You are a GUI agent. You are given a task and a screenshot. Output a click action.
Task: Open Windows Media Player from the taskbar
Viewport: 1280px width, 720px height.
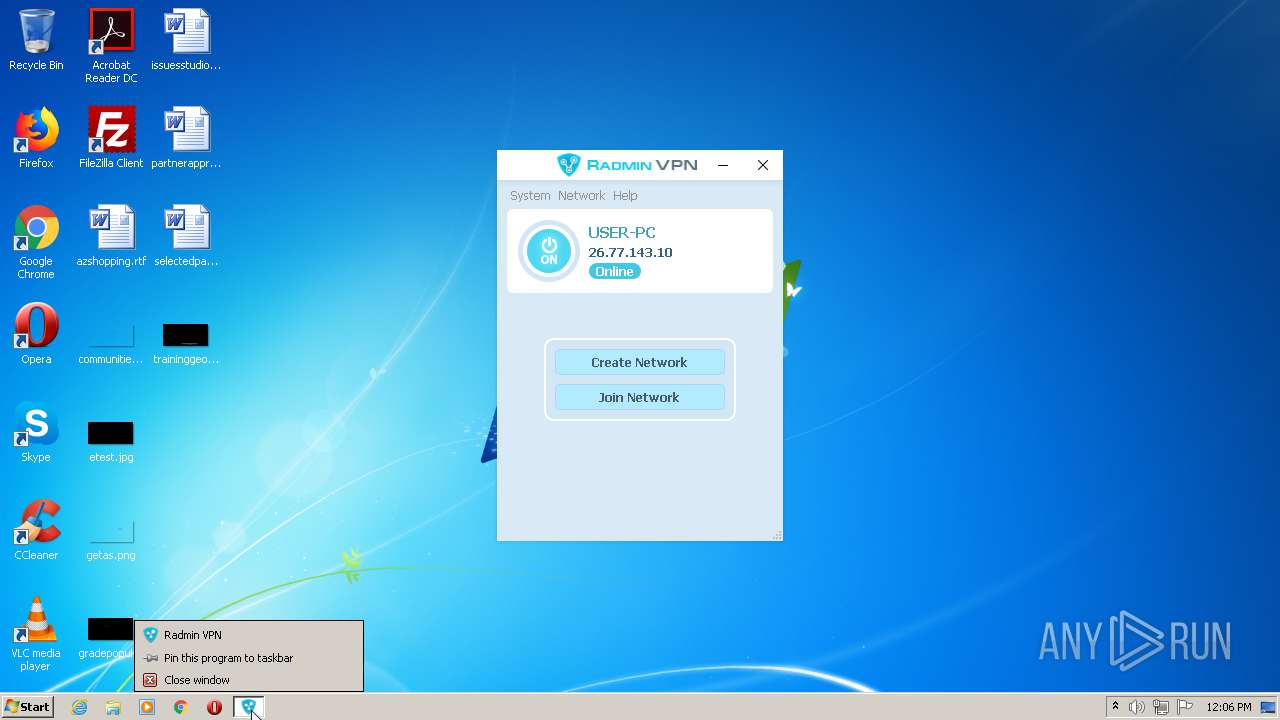click(x=147, y=707)
